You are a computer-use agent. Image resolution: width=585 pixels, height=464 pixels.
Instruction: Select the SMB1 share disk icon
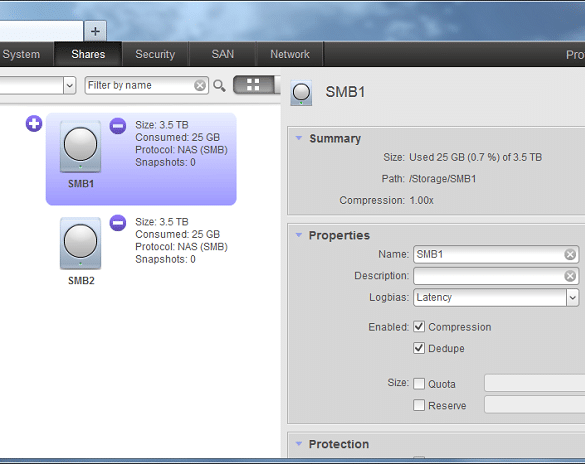click(81, 146)
